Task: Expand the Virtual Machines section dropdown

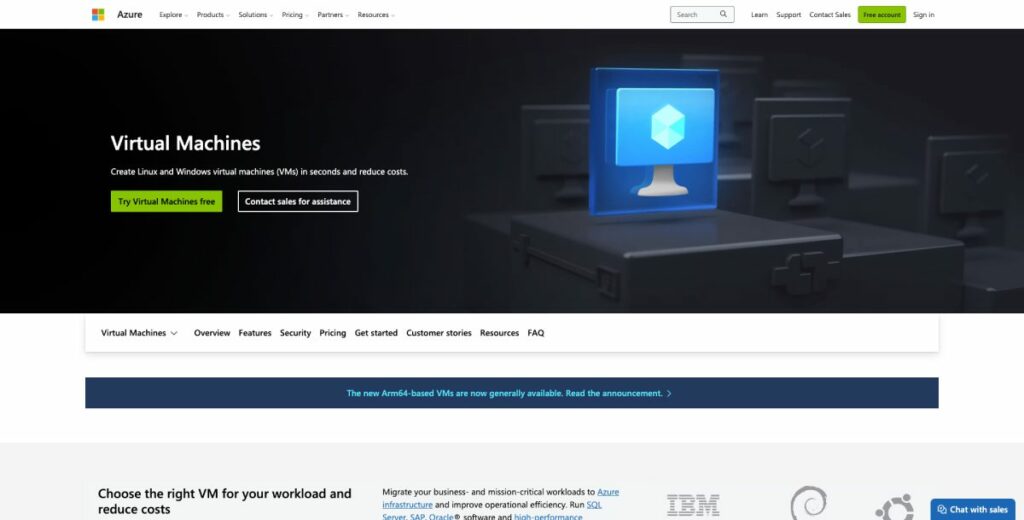Action: point(139,333)
